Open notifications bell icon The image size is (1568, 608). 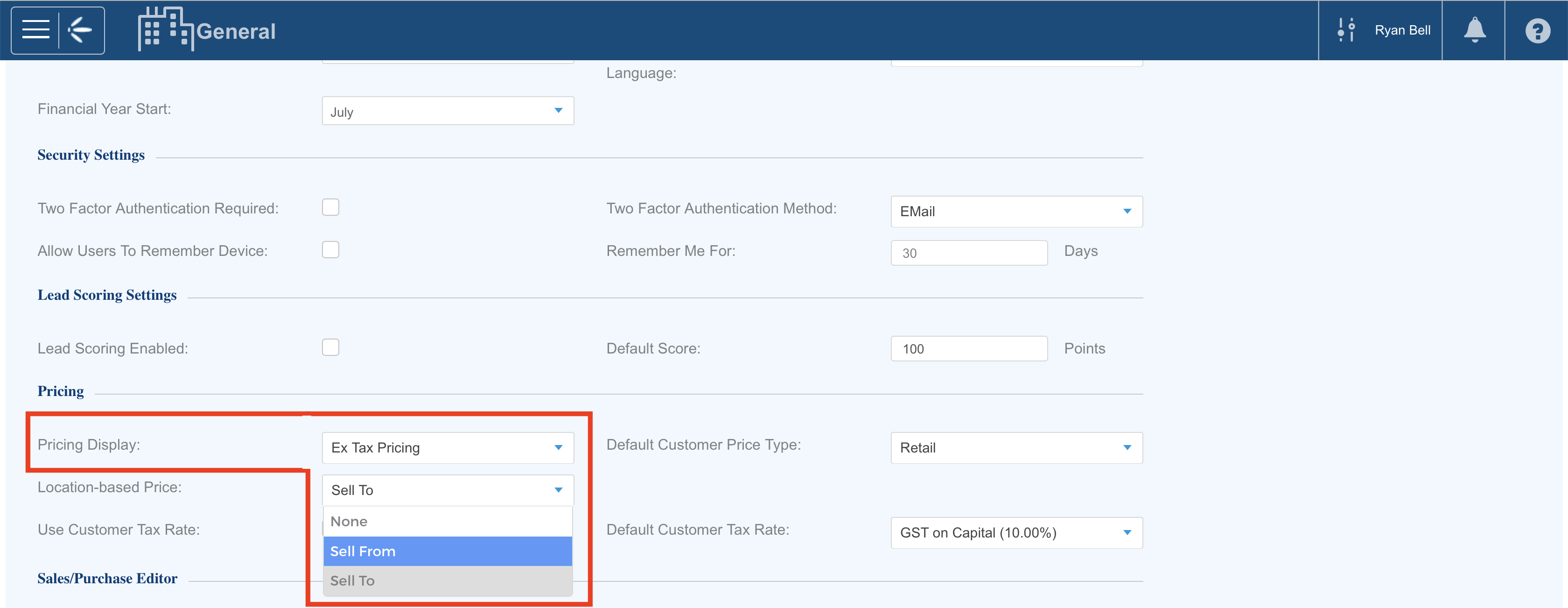tap(1474, 30)
